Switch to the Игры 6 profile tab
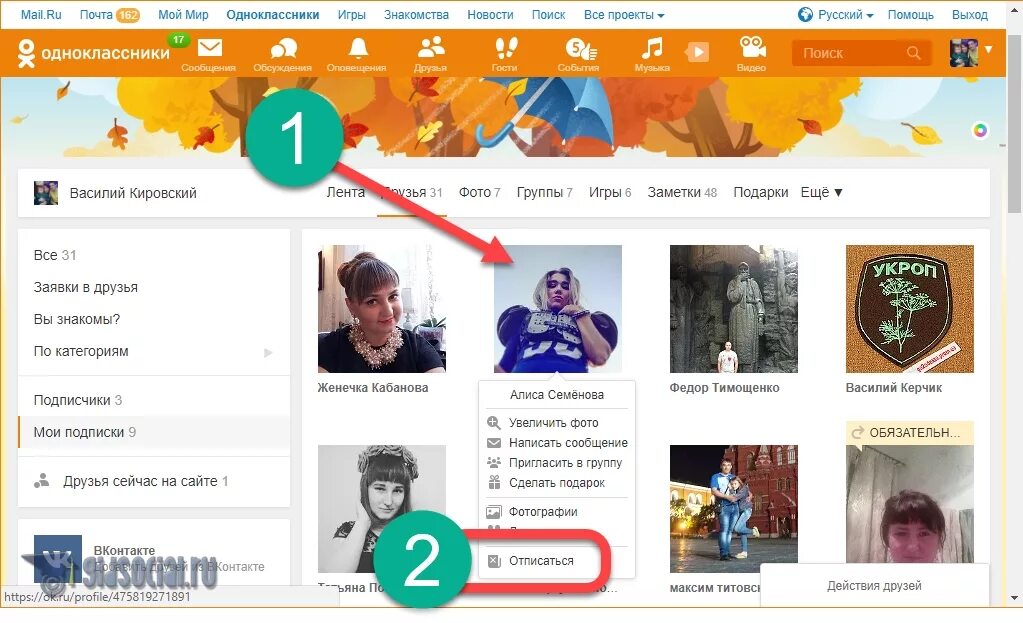This screenshot has width=1023, height=623. point(610,192)
